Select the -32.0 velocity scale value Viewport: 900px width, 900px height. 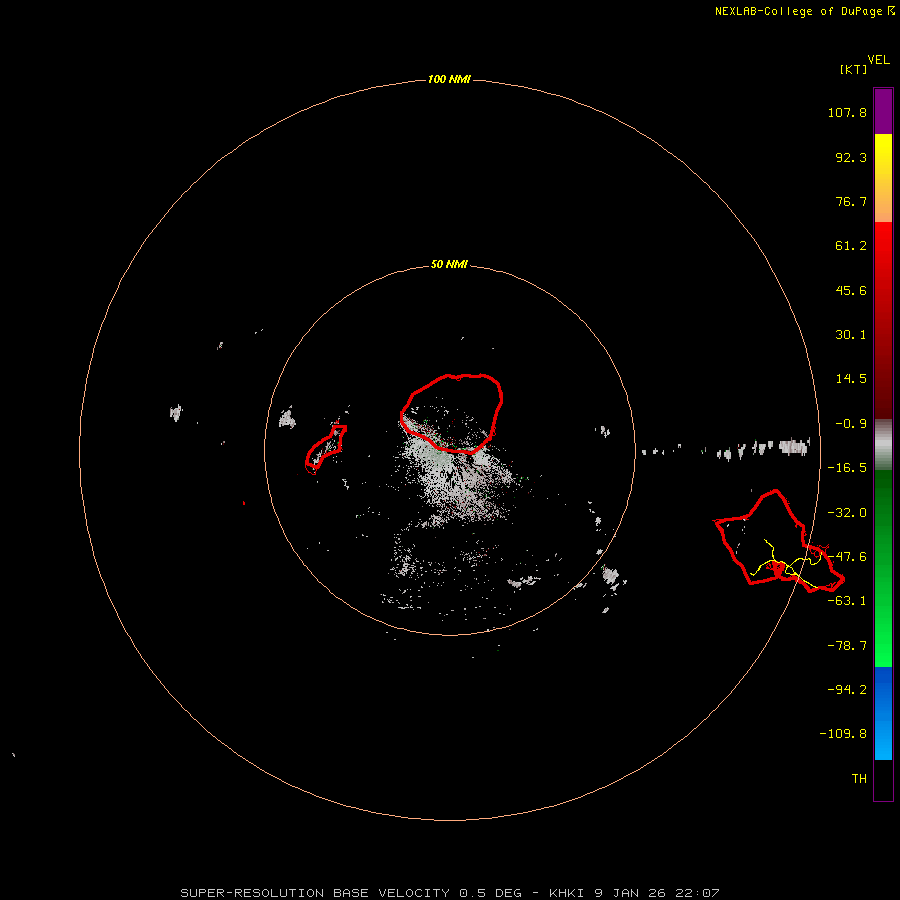click(x=847, y=513)
